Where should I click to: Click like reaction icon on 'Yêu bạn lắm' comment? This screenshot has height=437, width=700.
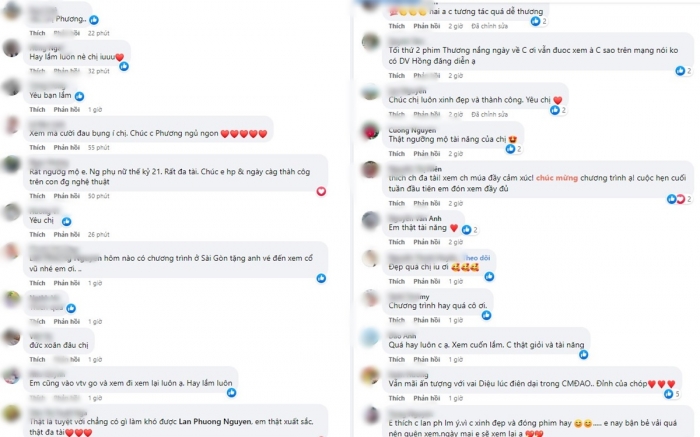click(x=79, y=96)
